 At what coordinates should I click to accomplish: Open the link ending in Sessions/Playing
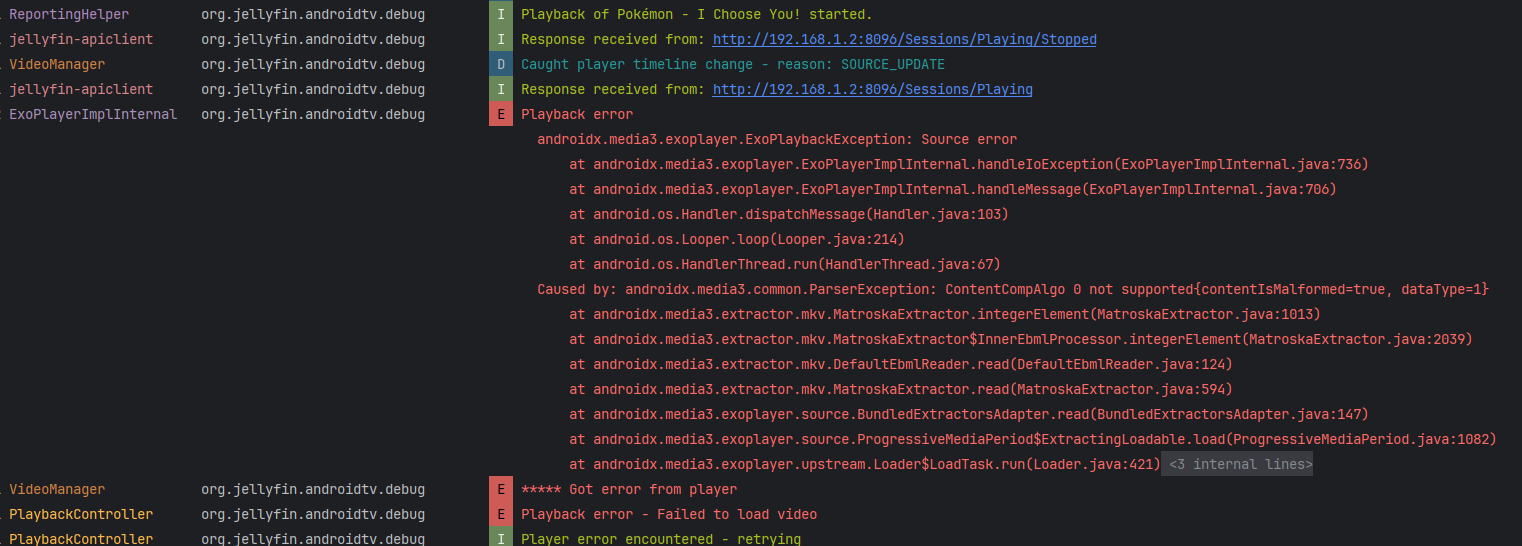point(872,90)
